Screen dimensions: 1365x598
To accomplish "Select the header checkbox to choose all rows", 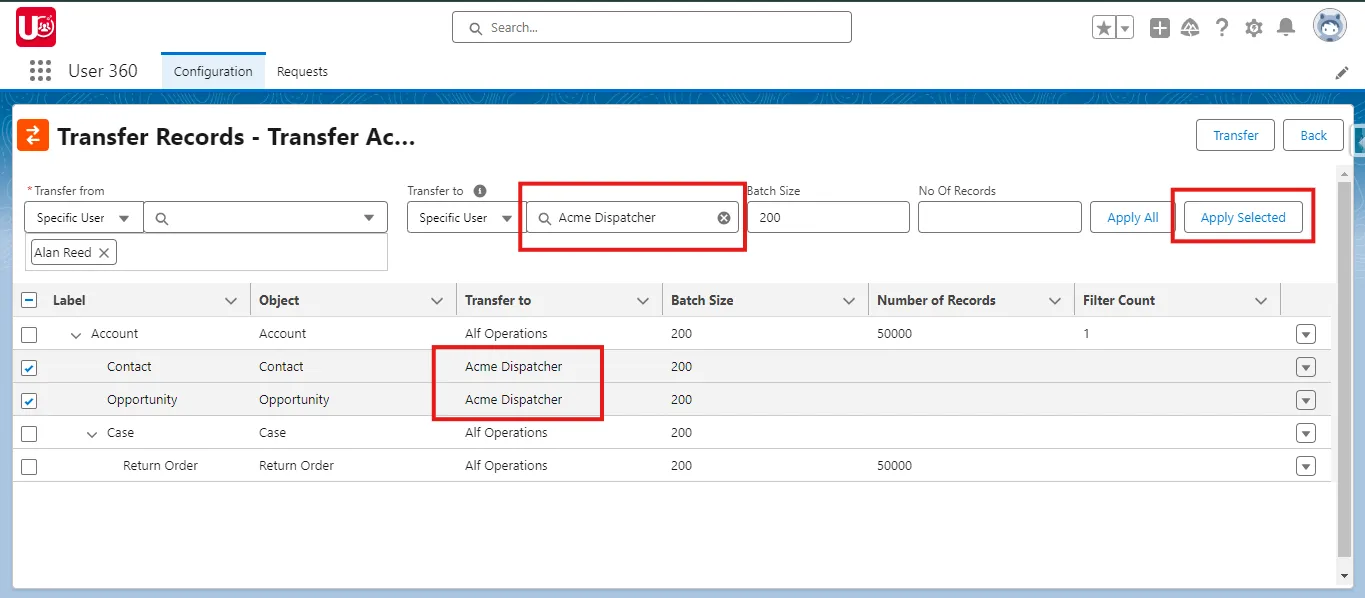I will point(29,299).
